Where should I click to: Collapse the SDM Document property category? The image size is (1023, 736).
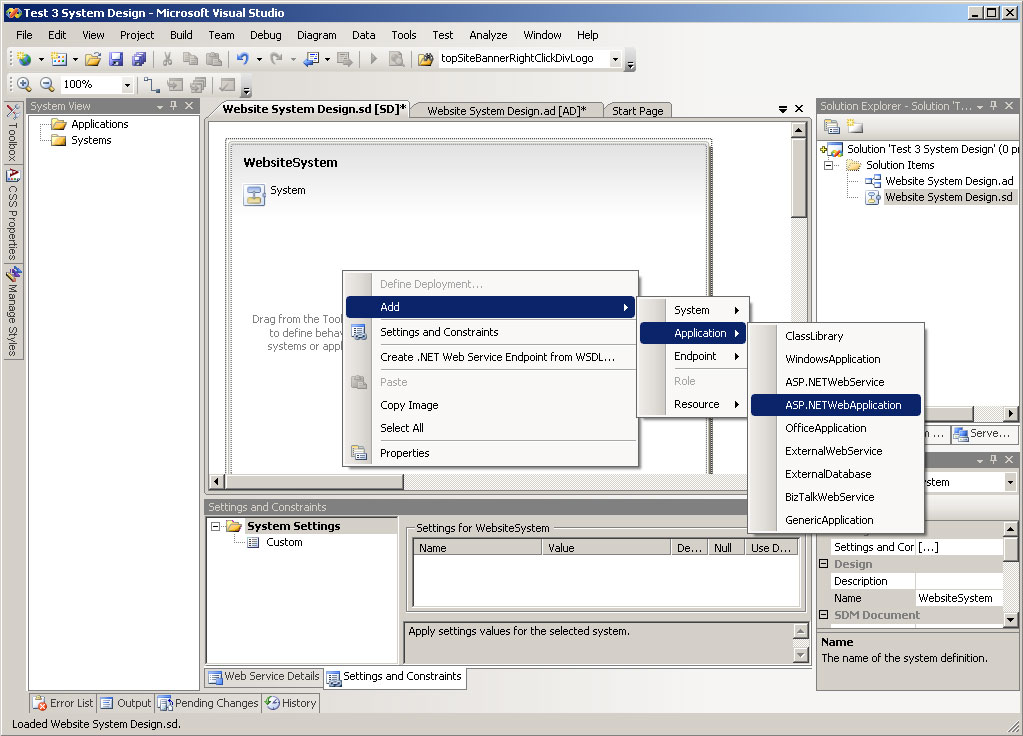coord(824,615)
